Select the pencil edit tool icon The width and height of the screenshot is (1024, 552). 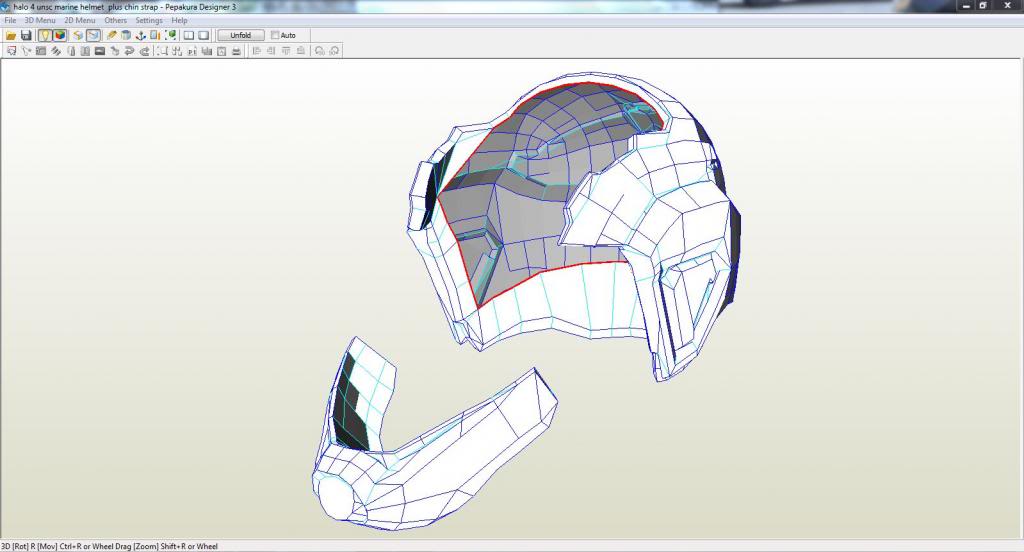pos(111,35)
